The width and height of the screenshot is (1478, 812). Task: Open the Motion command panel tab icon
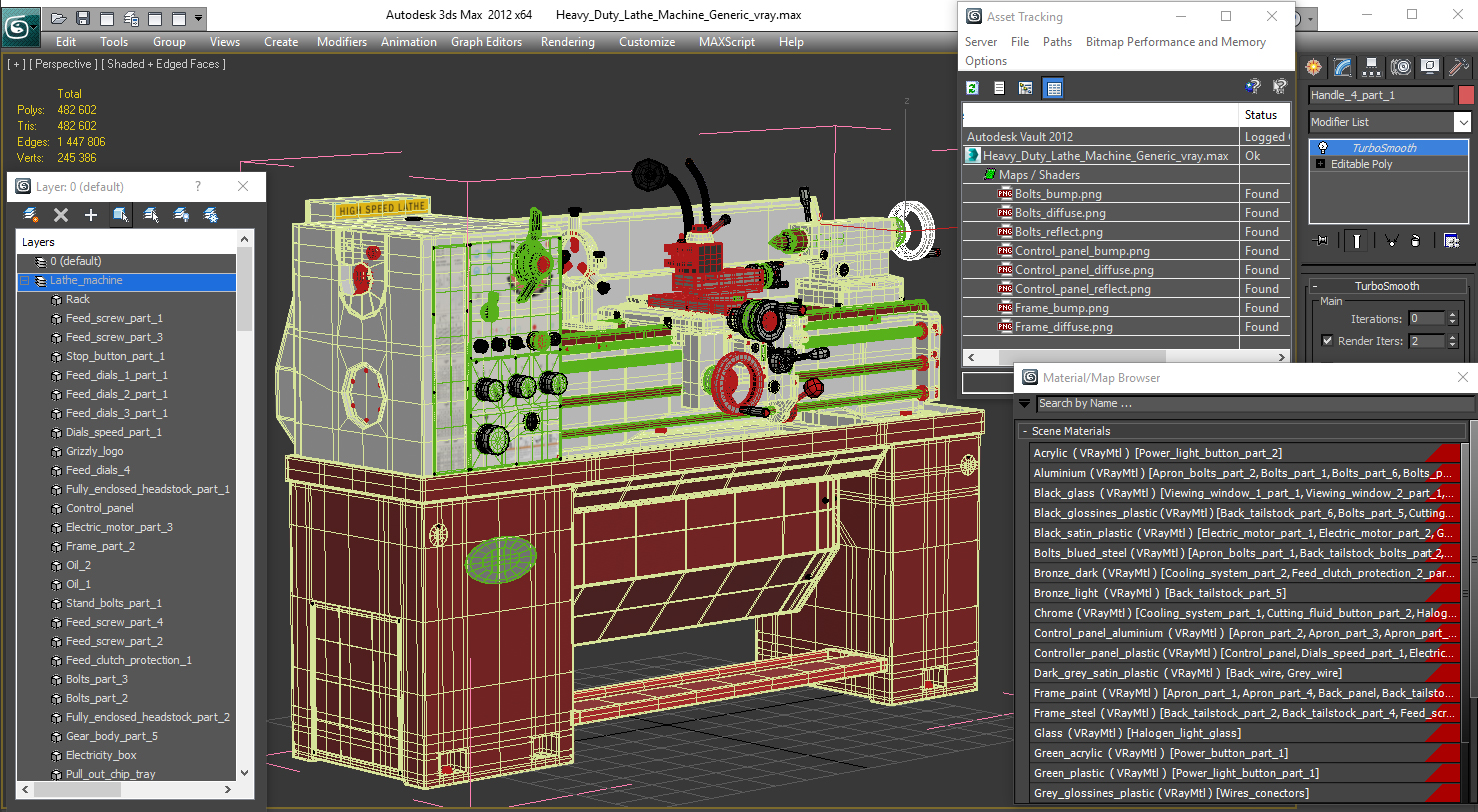point(1401,67)
